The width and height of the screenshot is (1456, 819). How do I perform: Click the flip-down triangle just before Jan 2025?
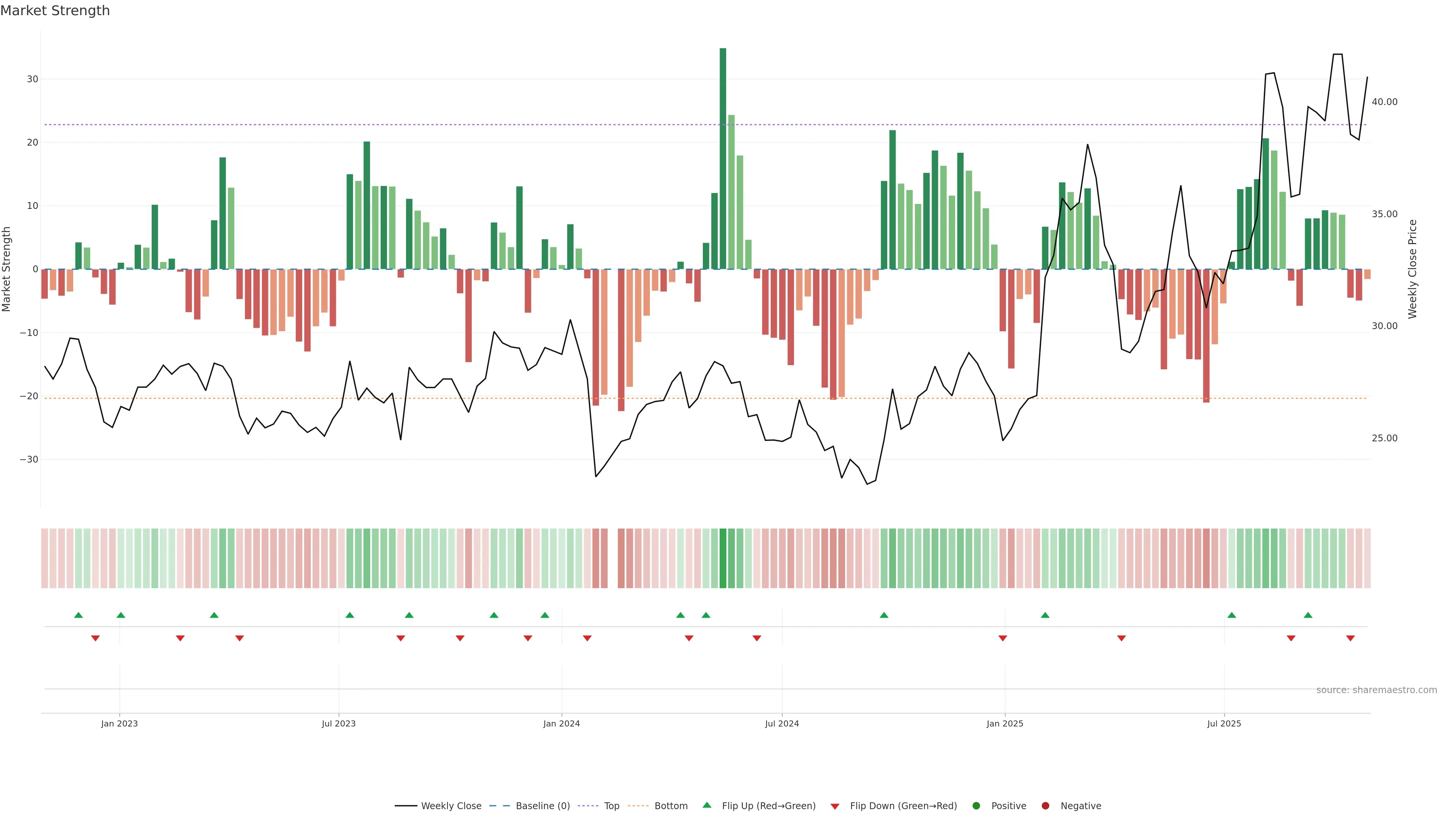(x=1003, y=638)
